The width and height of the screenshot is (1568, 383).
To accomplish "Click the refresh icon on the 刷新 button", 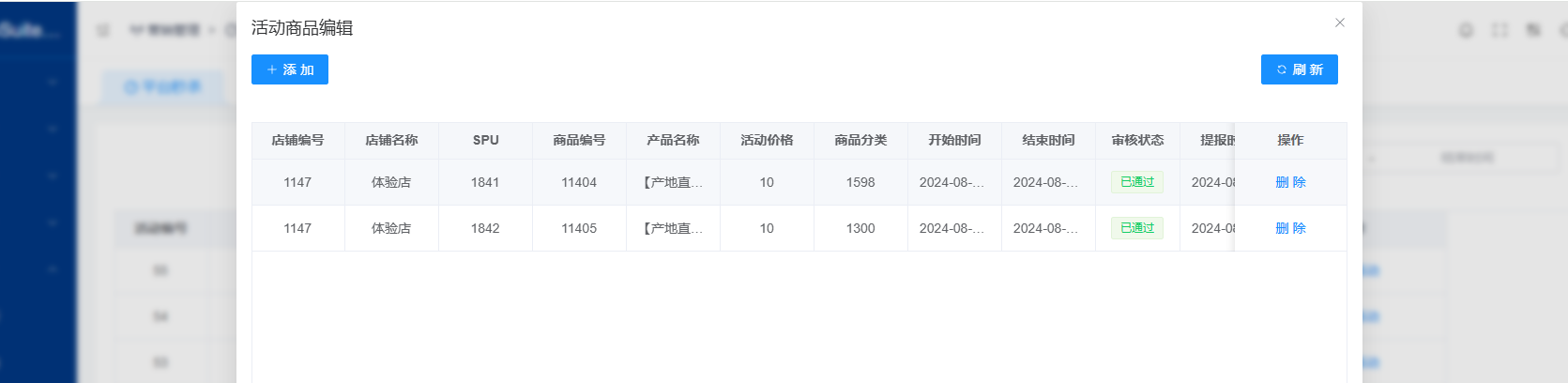I will click(x=1281, y=69).
